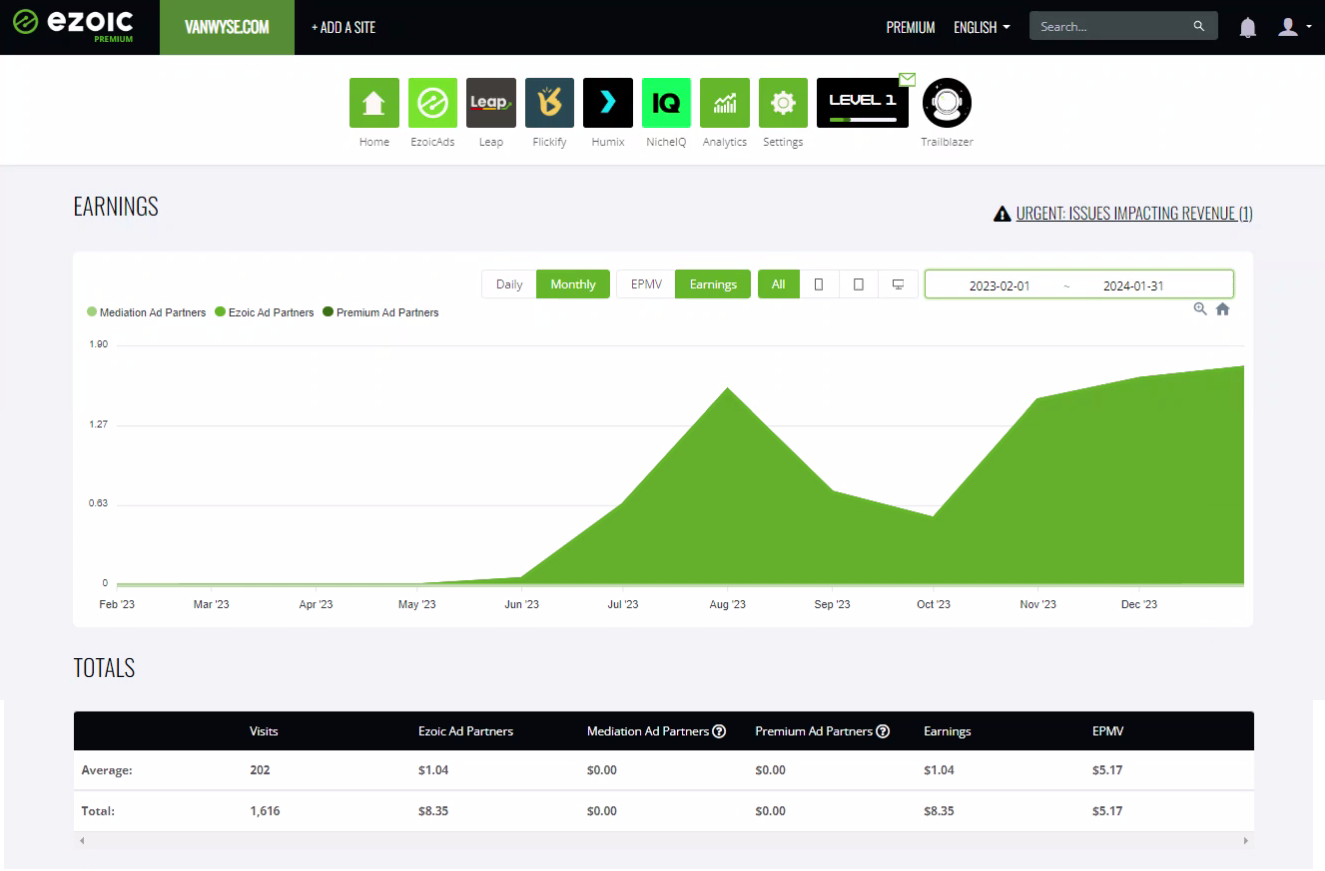Screen dimensions: 1325x871
Task: Click the Average: row label
Action: (x=107, y=771)
